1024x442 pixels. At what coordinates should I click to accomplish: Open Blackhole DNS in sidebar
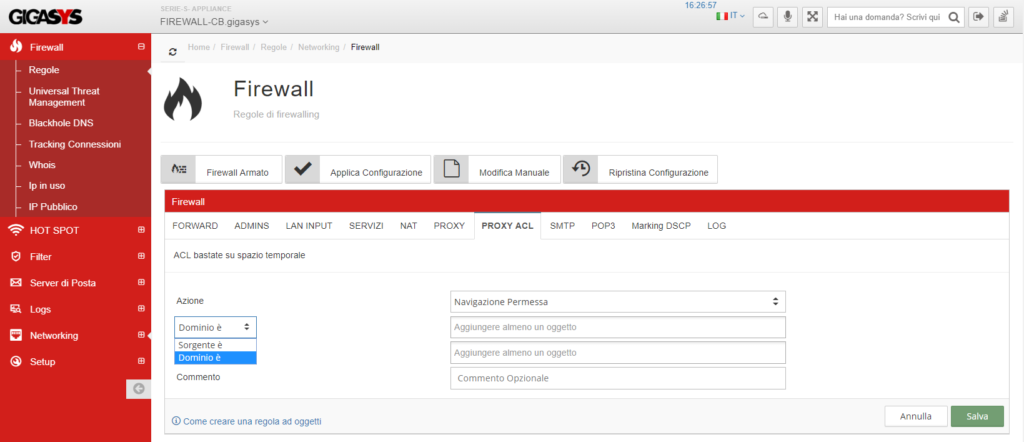pos(60,123)
